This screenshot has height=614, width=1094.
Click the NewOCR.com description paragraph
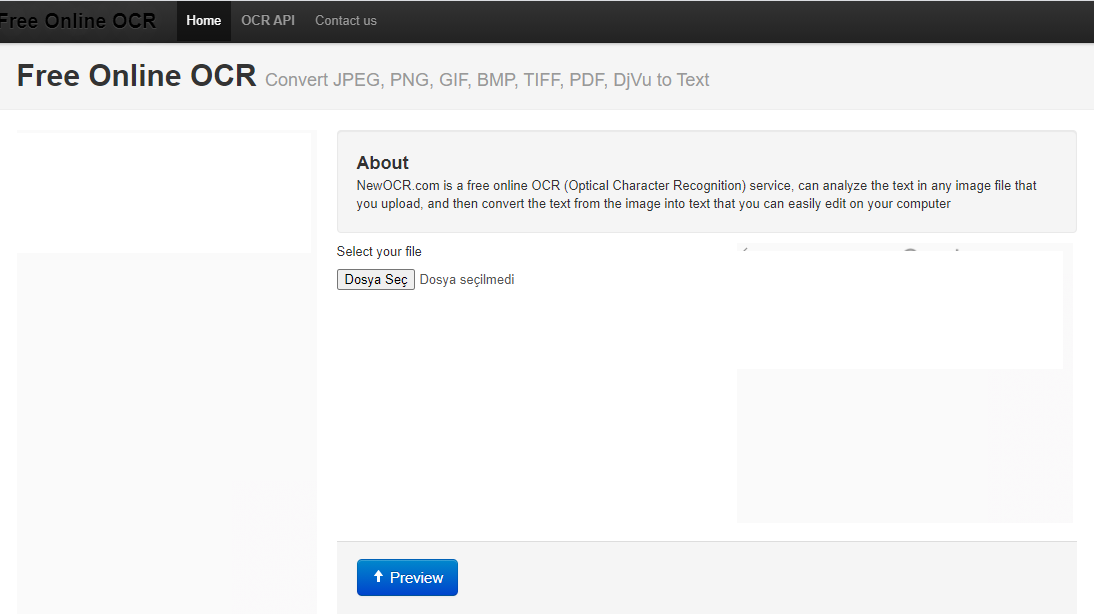(696, 195)
